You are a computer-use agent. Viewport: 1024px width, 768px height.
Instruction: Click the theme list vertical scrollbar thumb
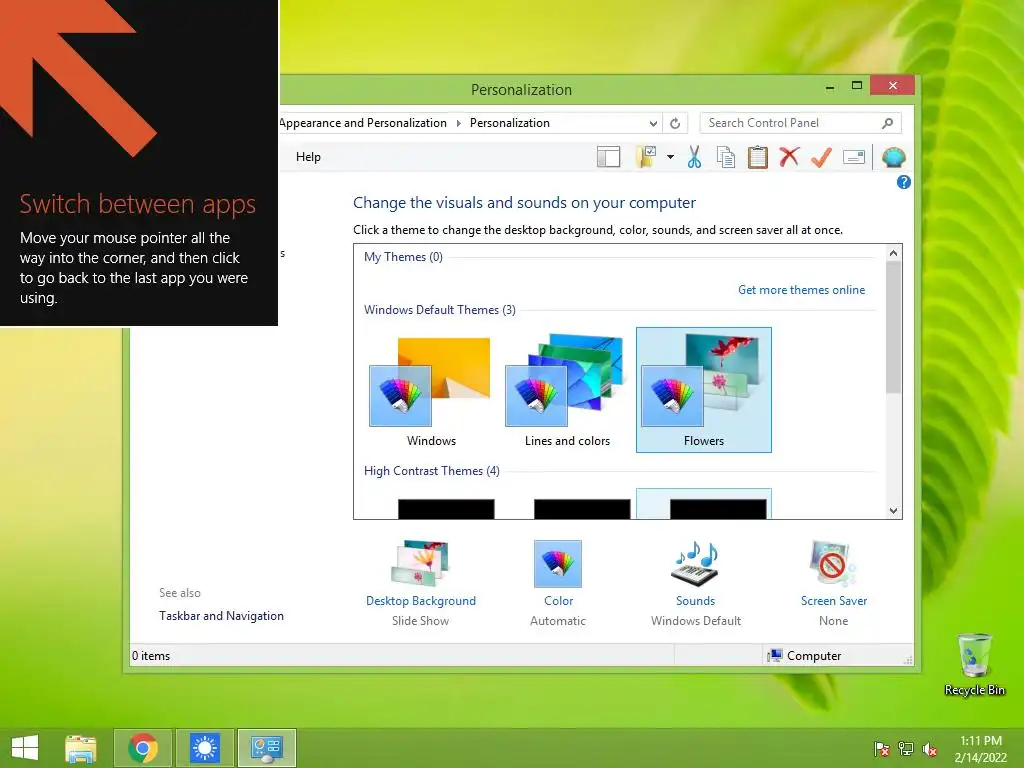pos(893,327)
